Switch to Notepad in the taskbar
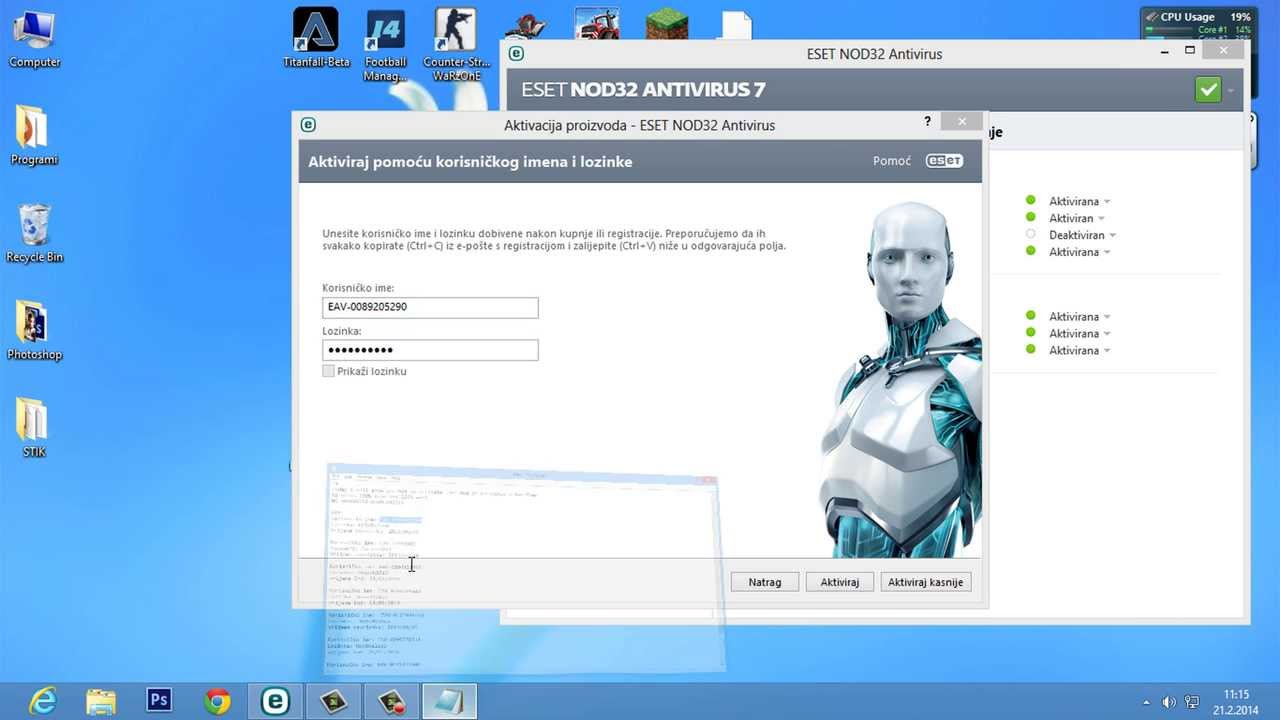The height and width of the screenshot is (720, 1280). pyautogui.click(x=449, y=701)
